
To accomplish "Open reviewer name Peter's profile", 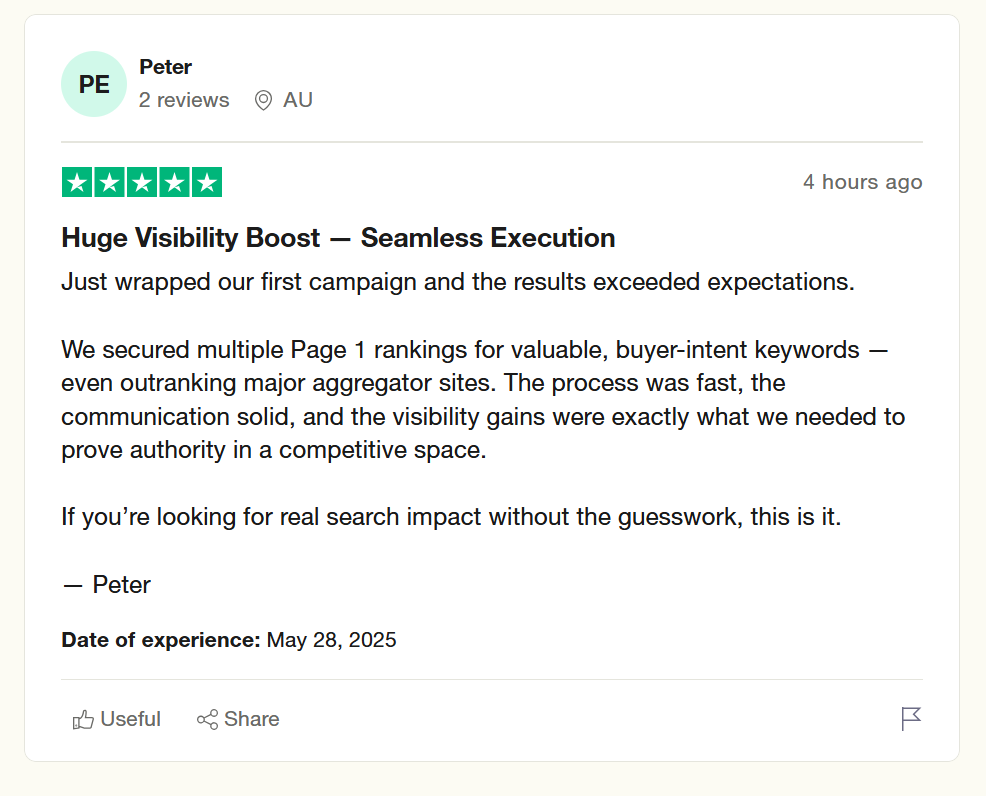I will 165,67.
